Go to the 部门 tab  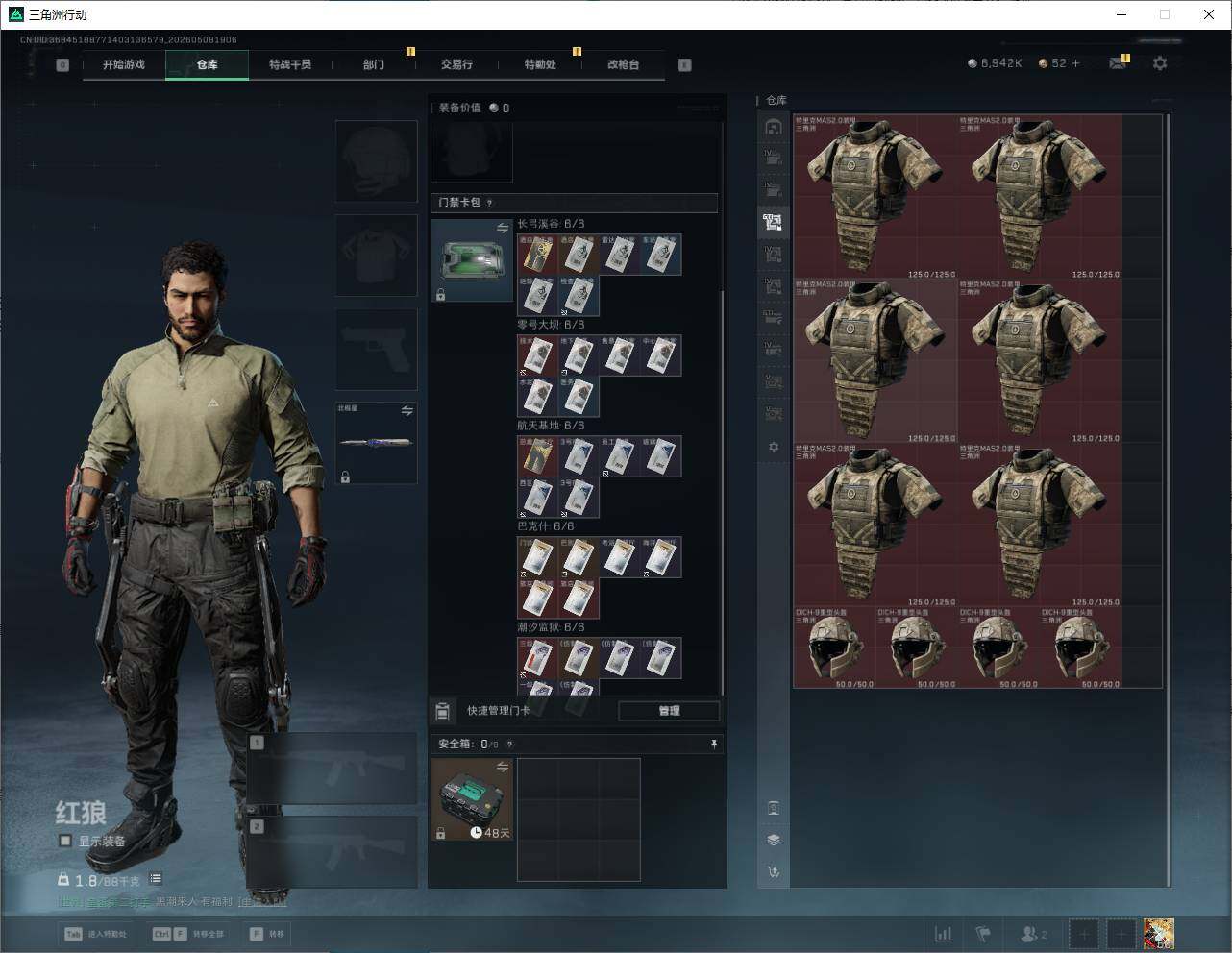pyautogui.click(x=374, y=64)
